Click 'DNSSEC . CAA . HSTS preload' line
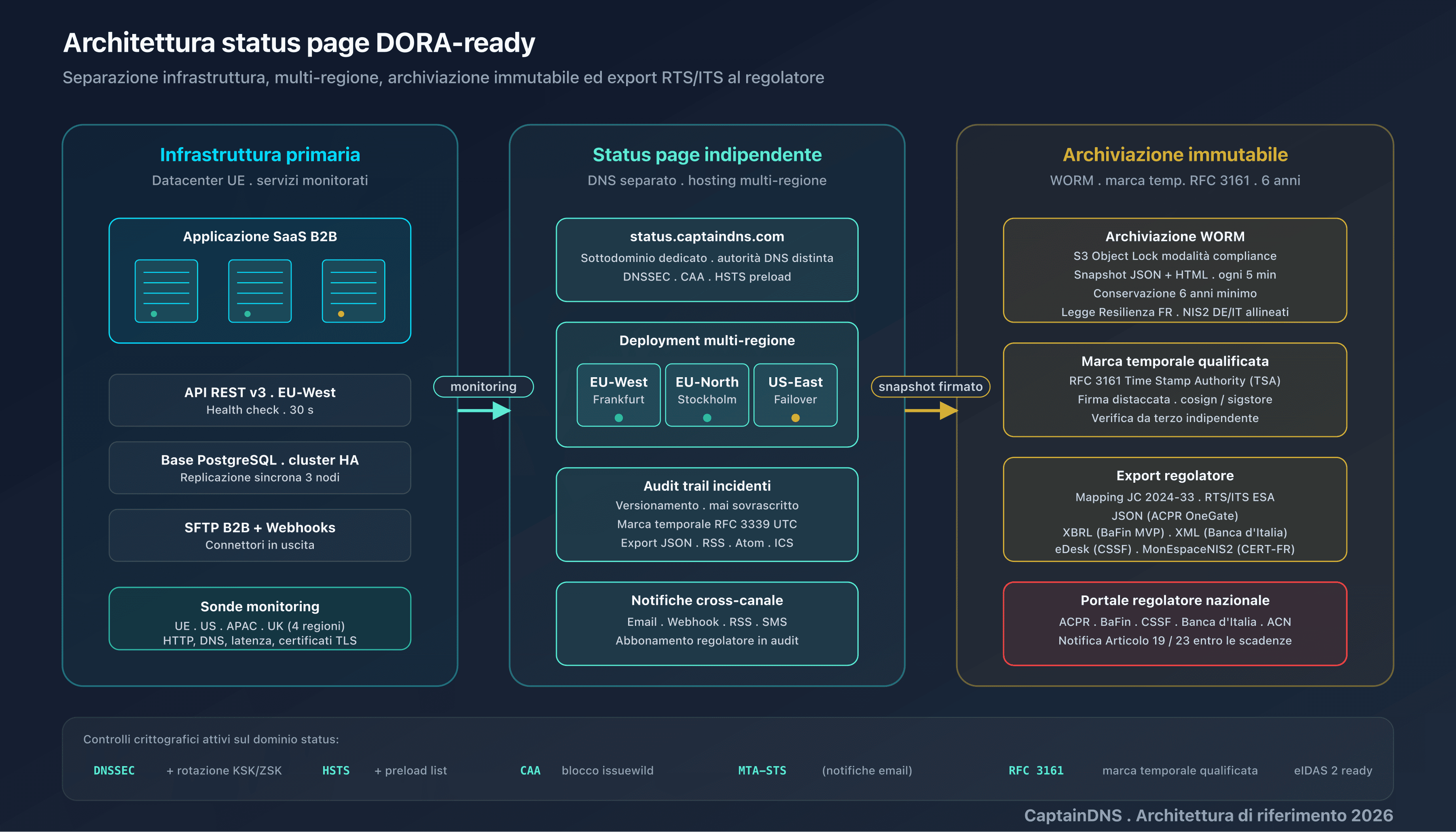The height and width of the screenshot is (832, 1456). pos(707,277)
